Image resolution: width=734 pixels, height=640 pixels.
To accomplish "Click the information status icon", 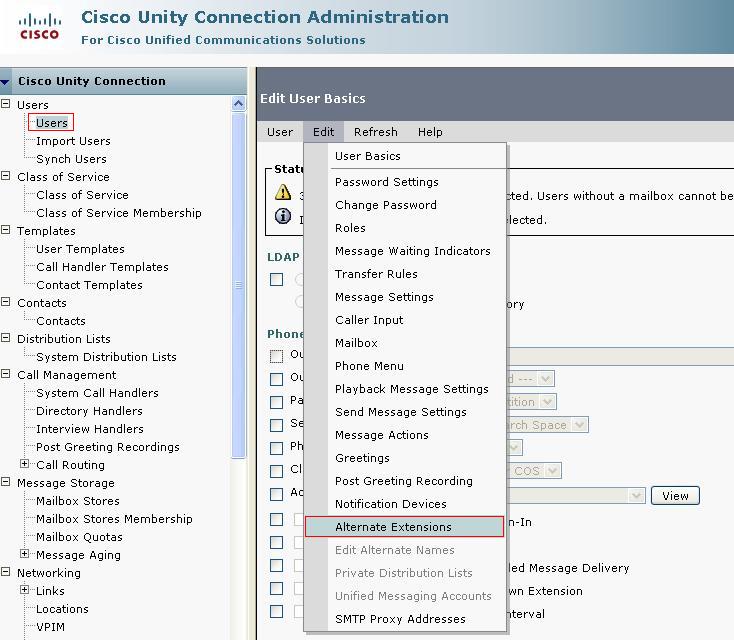I will (283, 216).
